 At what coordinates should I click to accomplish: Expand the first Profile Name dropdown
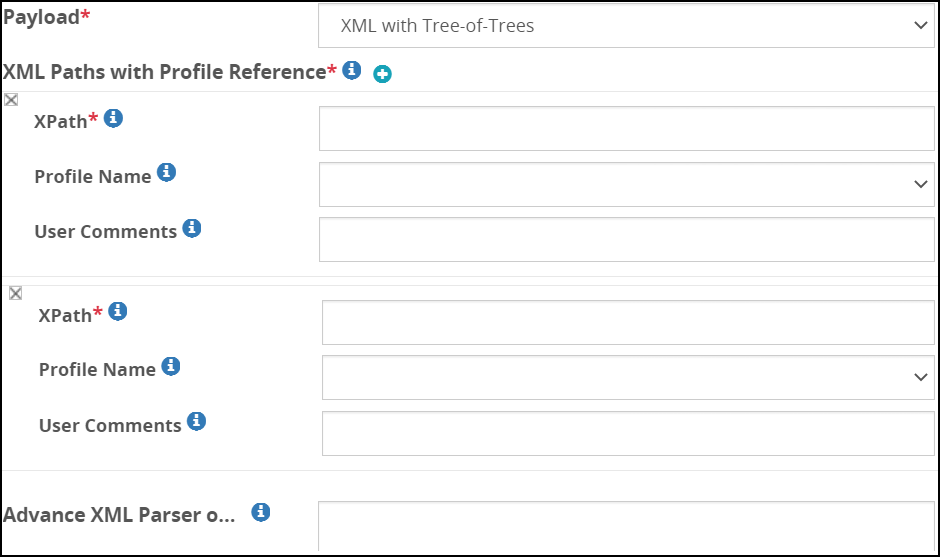point(626,184)
